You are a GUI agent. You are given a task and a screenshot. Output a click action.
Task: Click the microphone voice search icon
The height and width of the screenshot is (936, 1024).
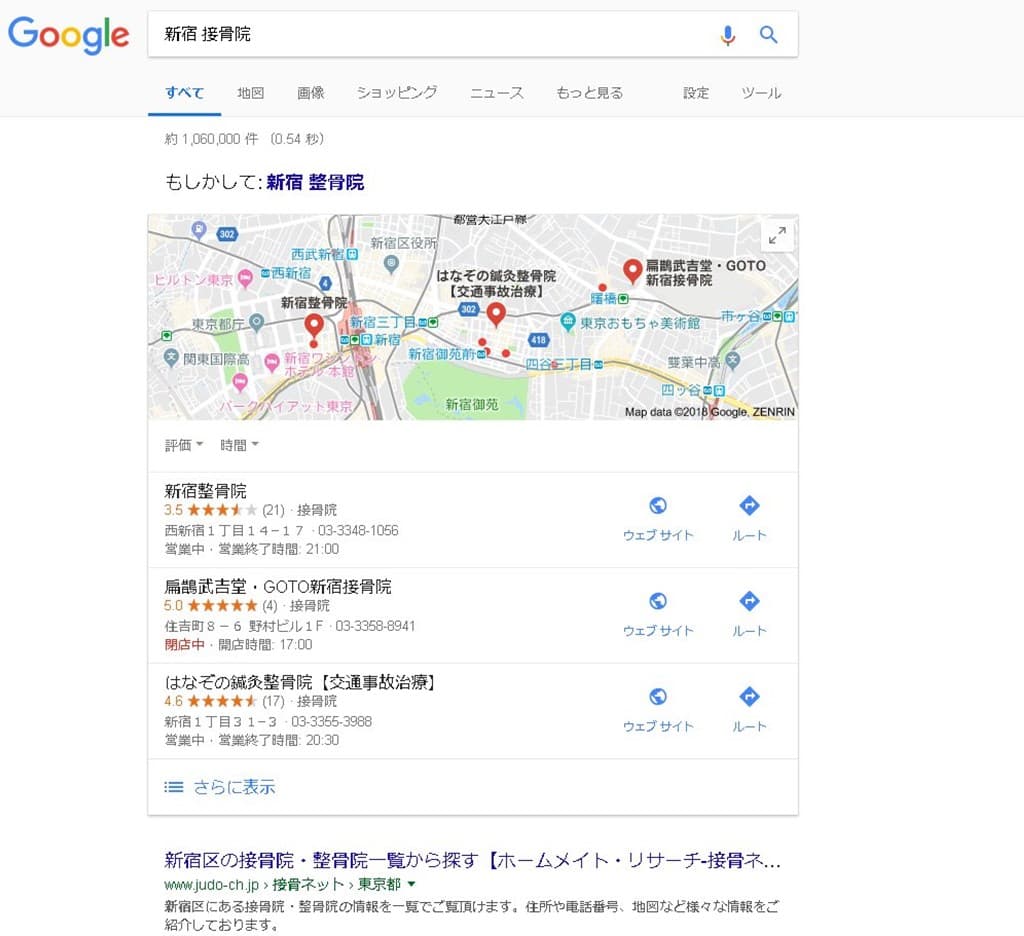pyautogui.click(x=727, y=35)
